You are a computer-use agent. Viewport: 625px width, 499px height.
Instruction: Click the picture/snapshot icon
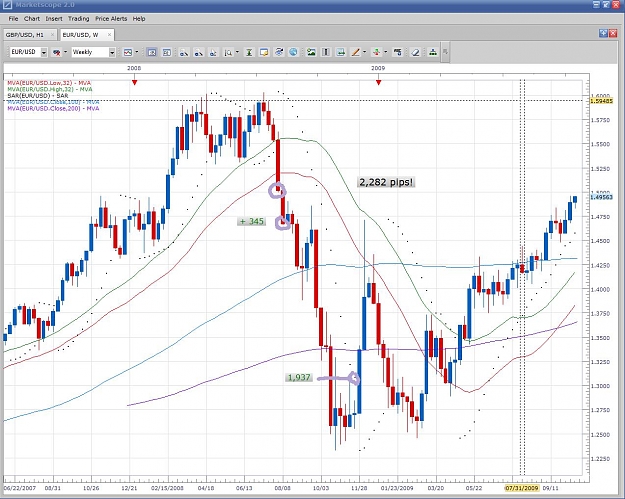311,52
